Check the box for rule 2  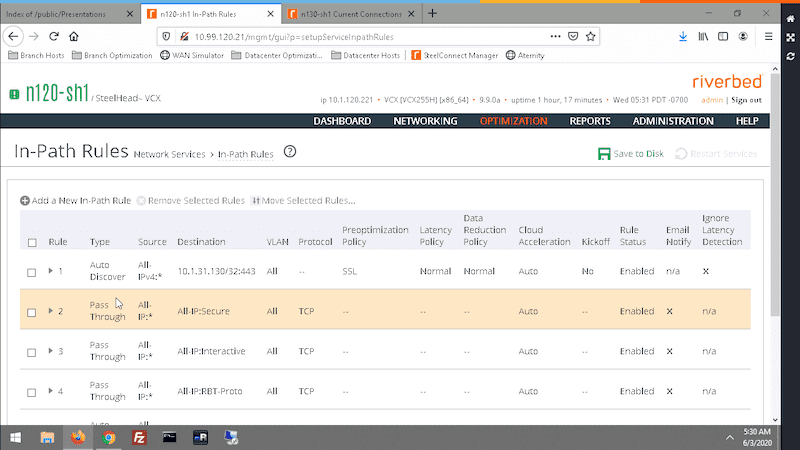pos(32,312)
